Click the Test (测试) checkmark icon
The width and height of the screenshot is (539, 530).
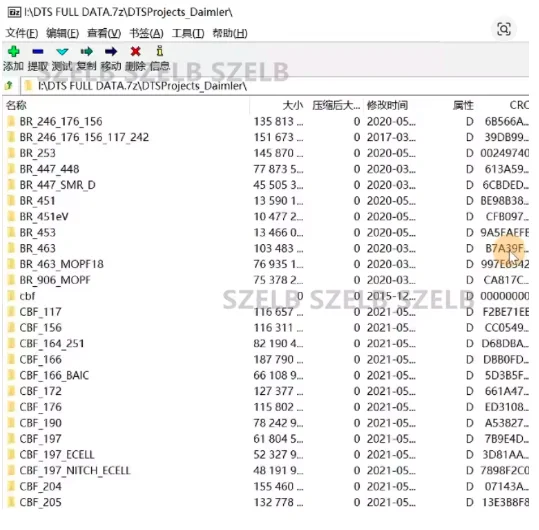(62, 52)
